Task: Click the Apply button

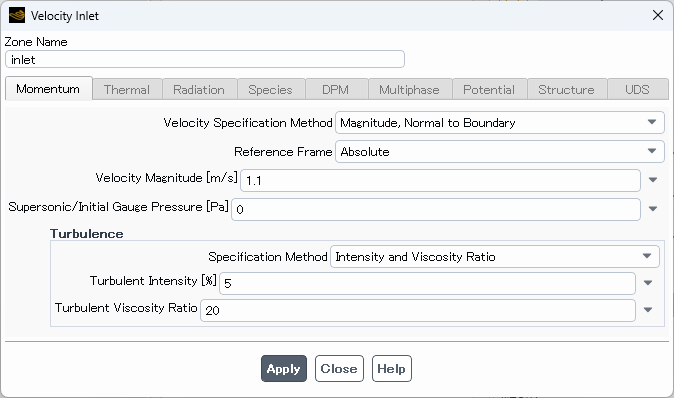Action: tap(284, 368)
